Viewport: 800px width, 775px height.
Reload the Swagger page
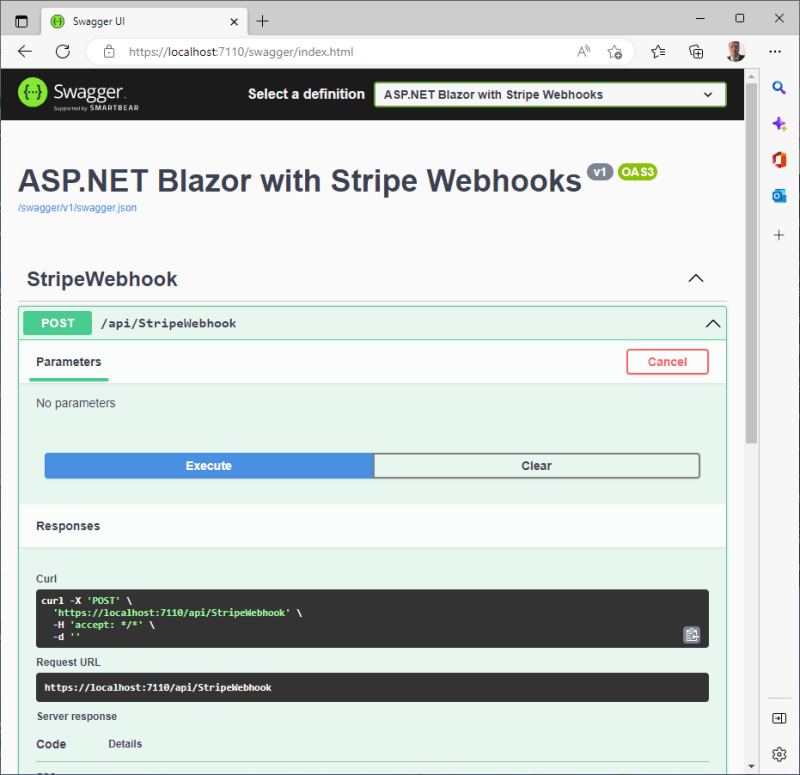63,52
